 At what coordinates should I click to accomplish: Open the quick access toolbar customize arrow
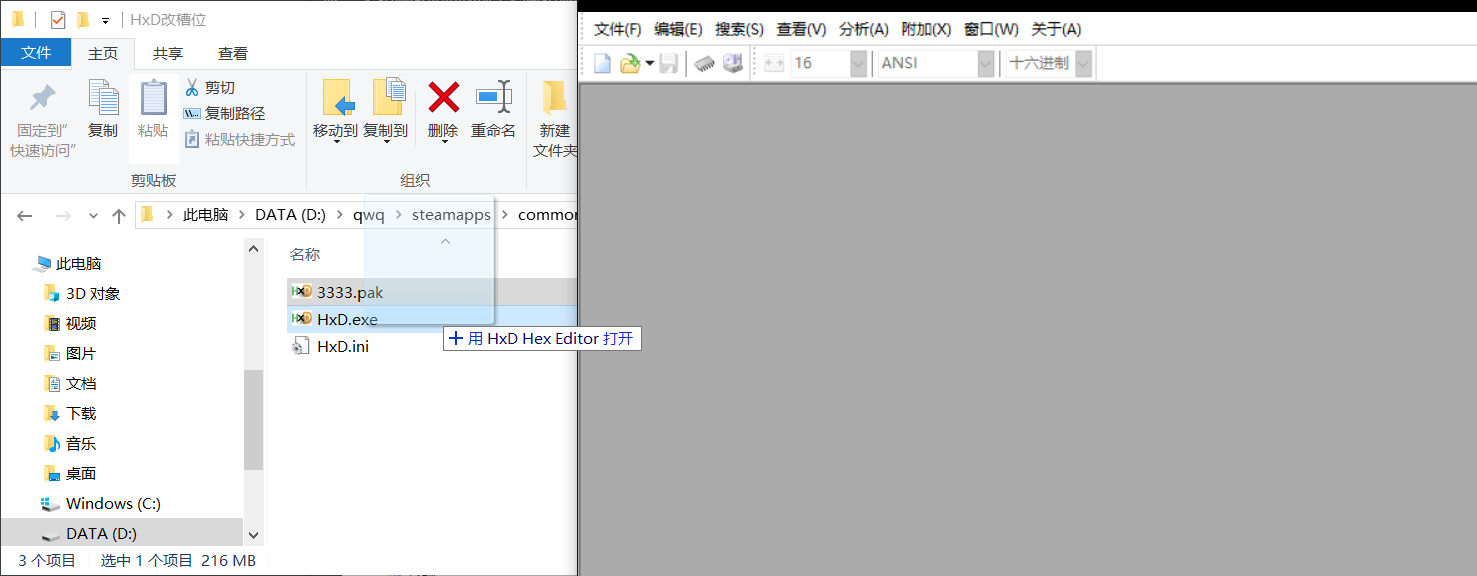(106, 20)
